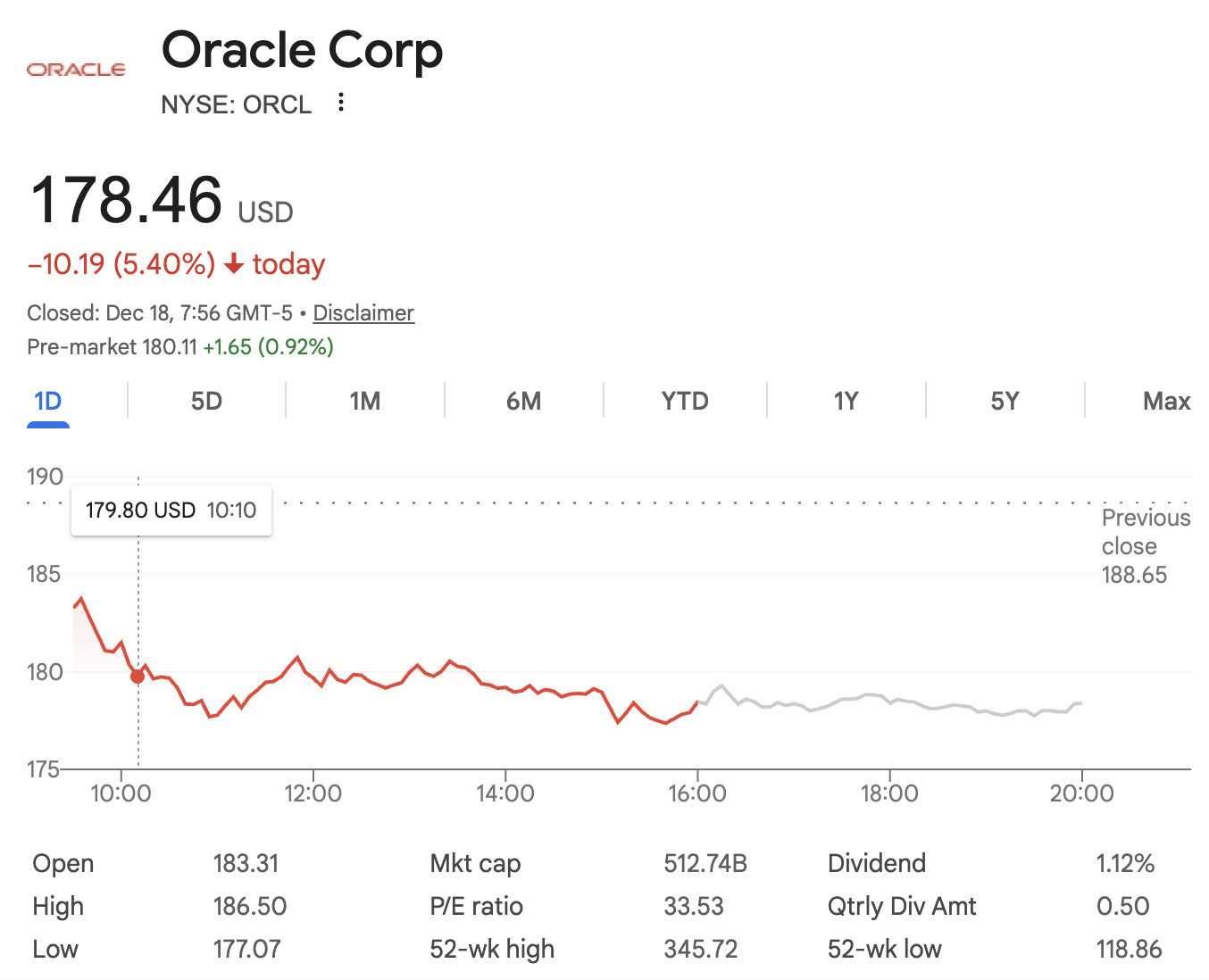Click the Oracle Corp heading

tap(302, 51)
